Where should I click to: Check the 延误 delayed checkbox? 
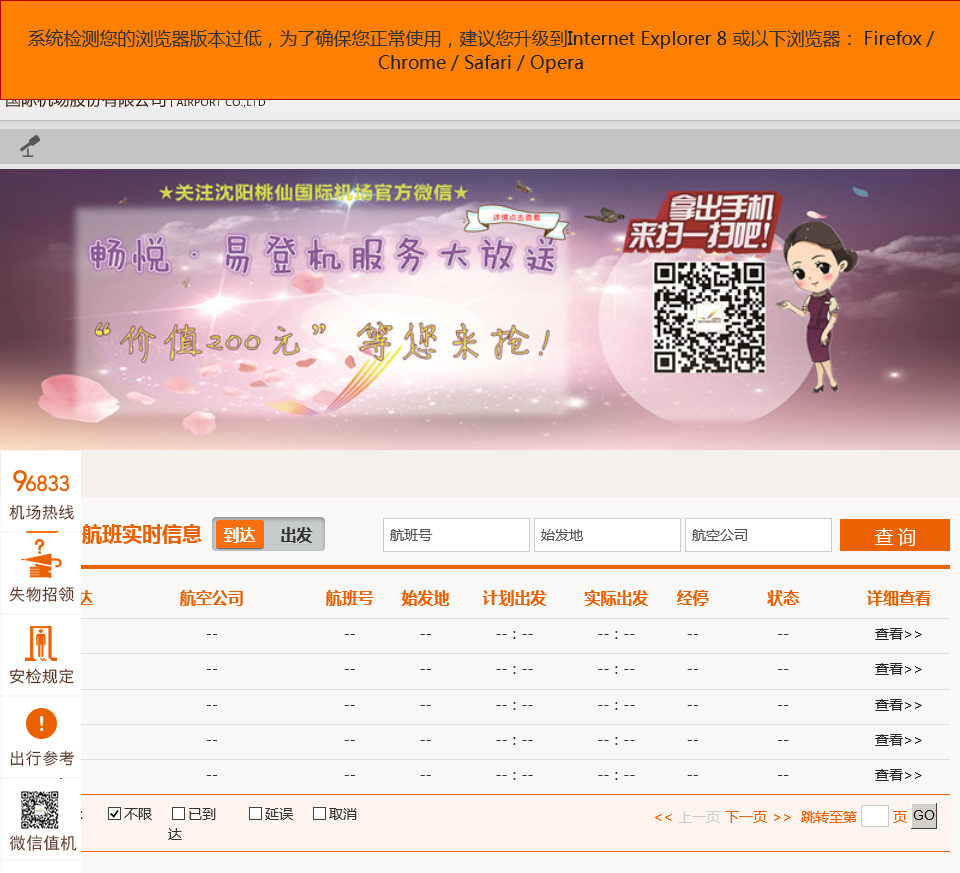[255, 814]
